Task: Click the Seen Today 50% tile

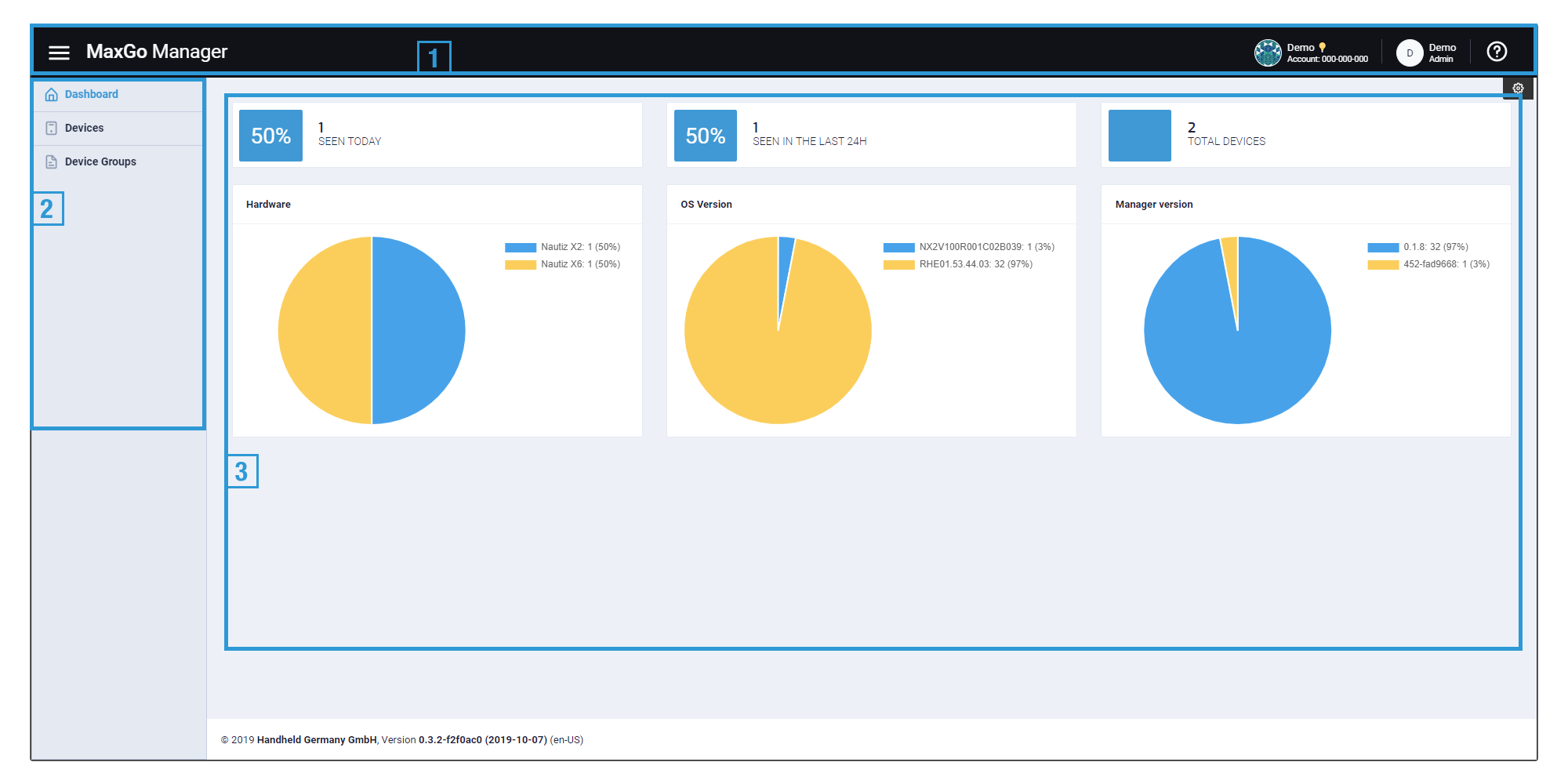Action: pos(270,136)
